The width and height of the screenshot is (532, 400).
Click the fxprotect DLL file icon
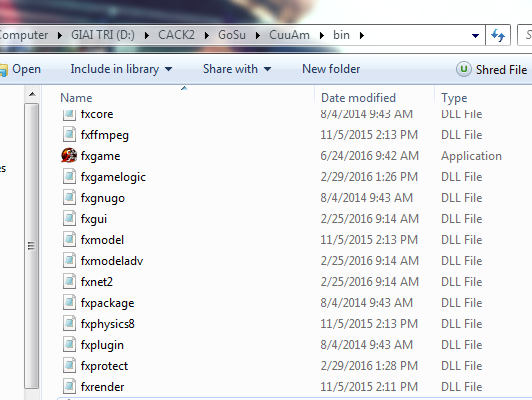(69, 366)
